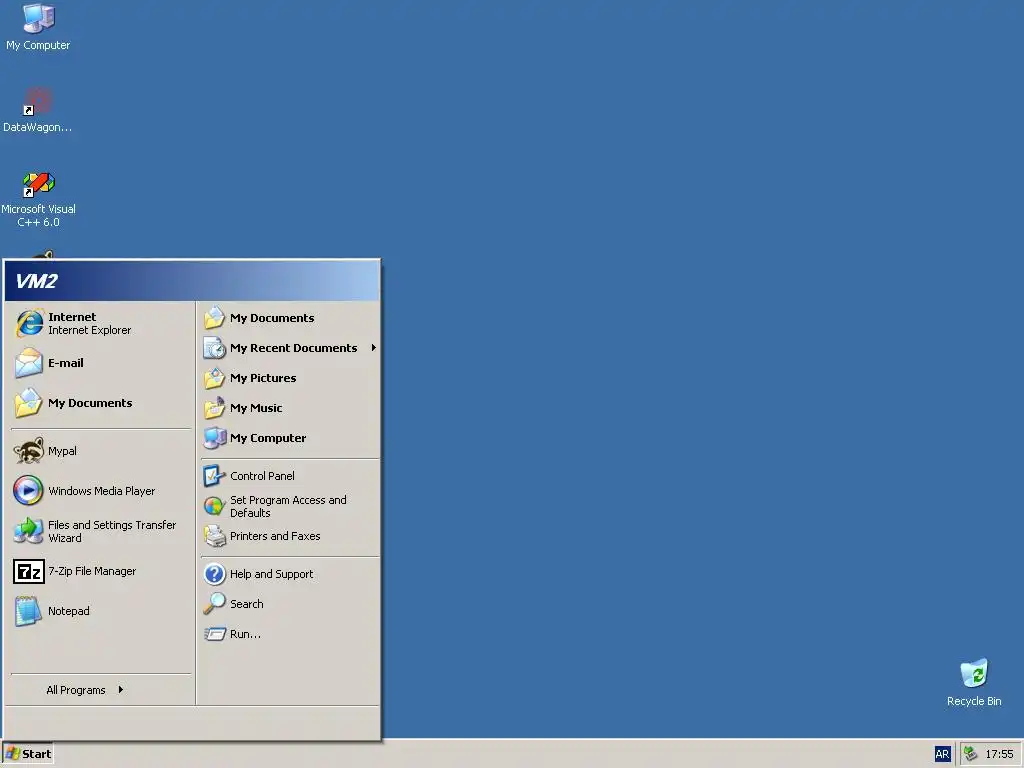The image size is (1024, 768).
Task: Open Help and Support
Action: 289,574
